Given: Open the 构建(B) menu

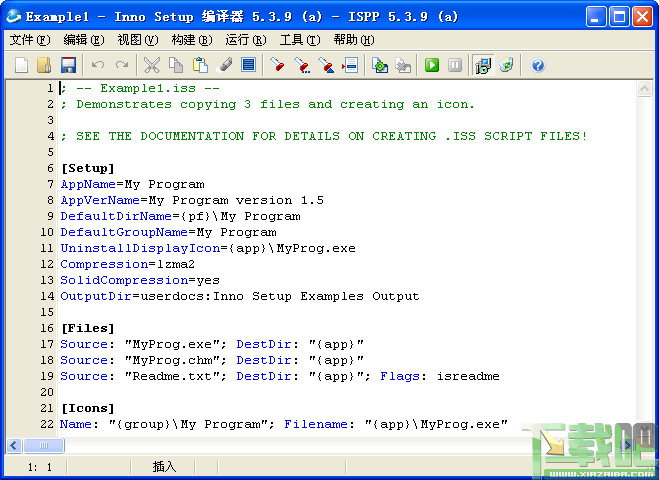Looking at the screenshot, I should [x=192, y=40].
